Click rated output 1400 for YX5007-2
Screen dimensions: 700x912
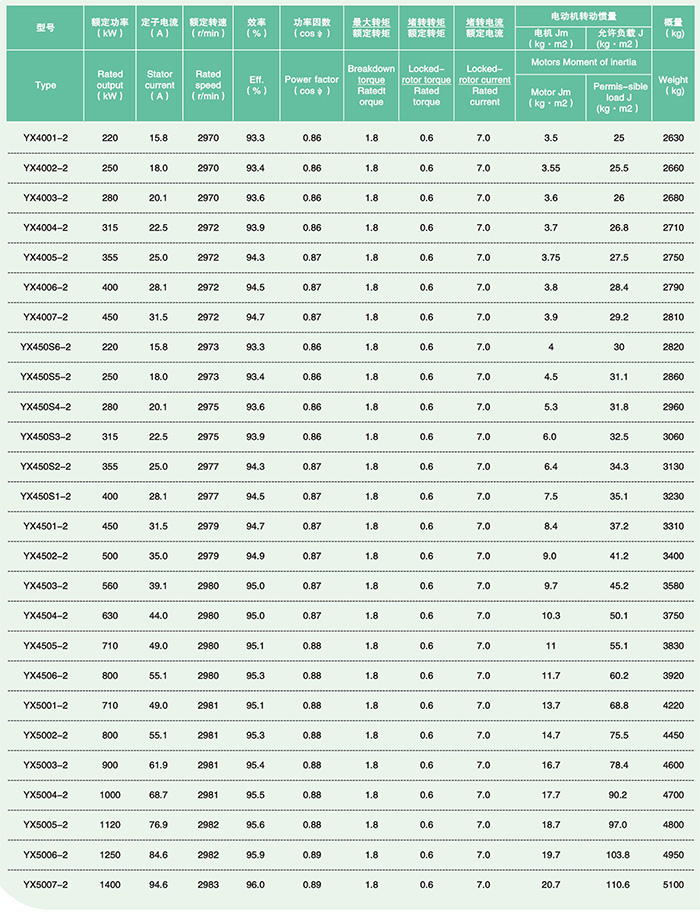point(110,885)
